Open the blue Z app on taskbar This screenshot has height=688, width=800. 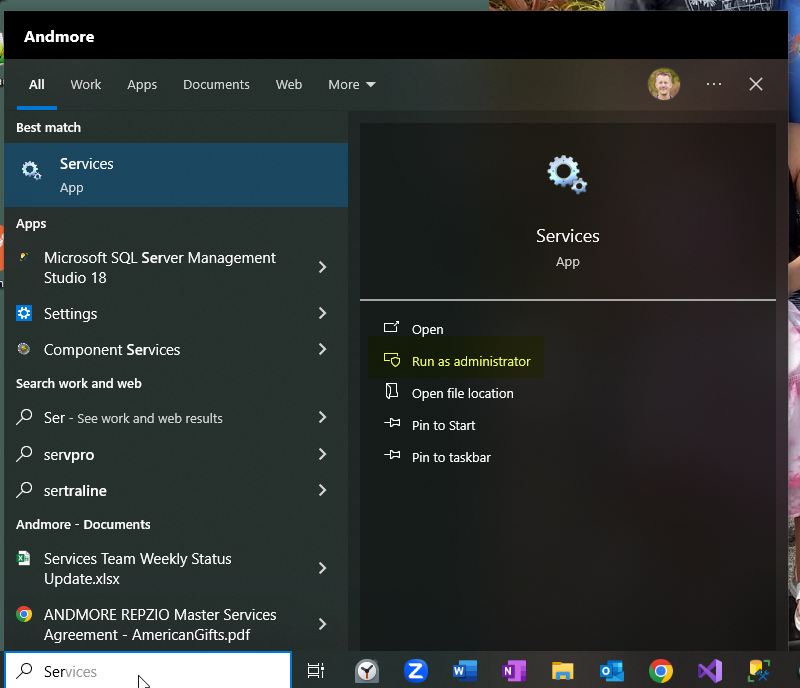point(416,671)
